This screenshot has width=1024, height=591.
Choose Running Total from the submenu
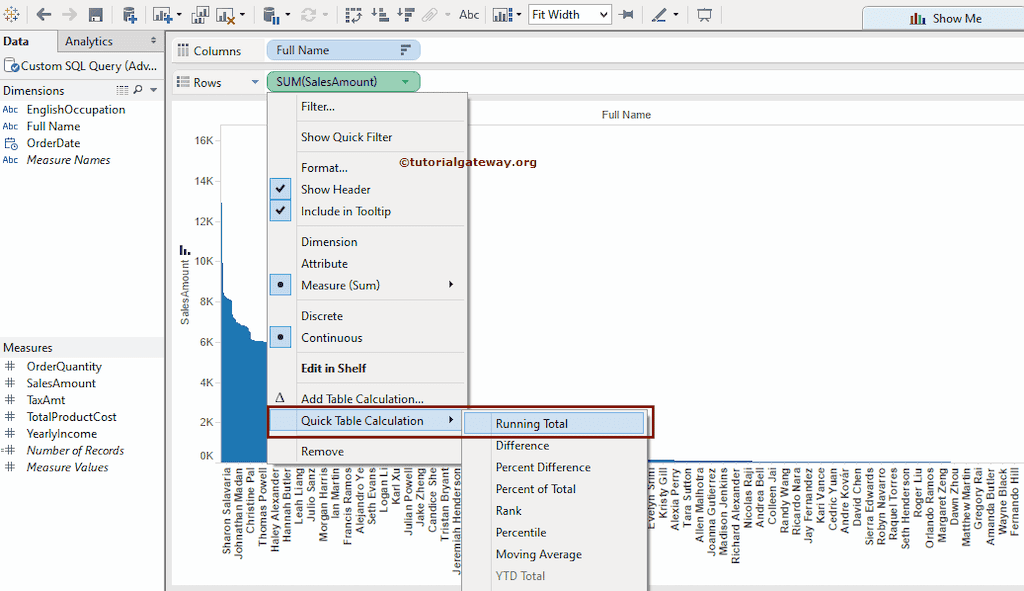[531, 424]
